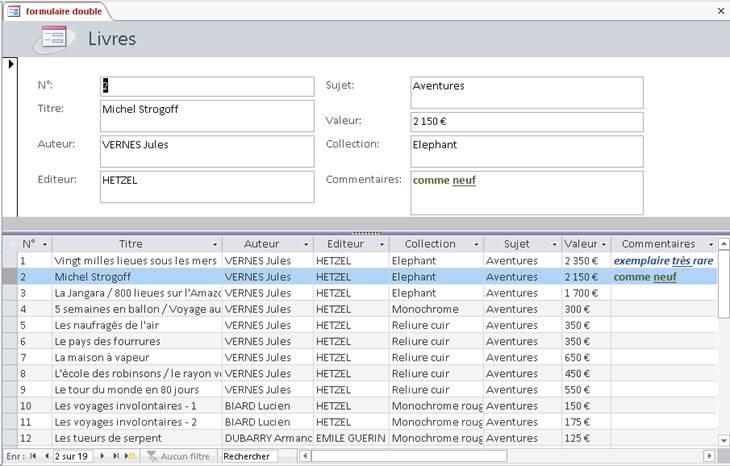Click the Auteur field in the form

(207, 151)
